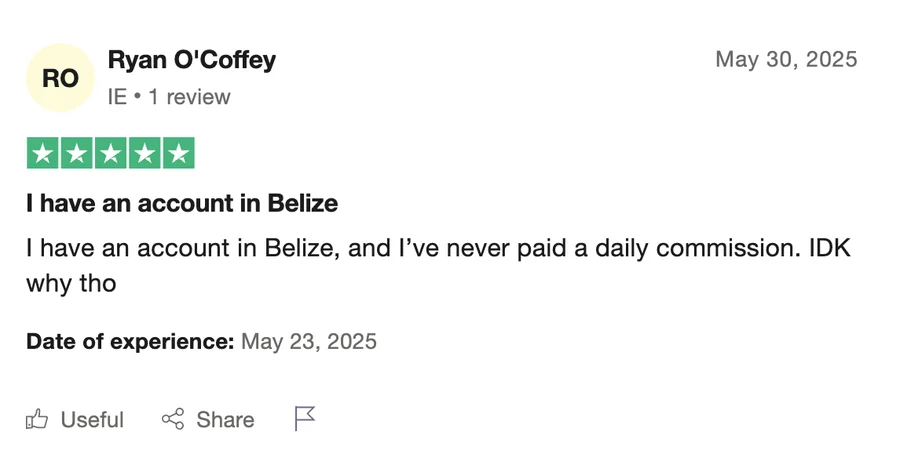Click the Share network icon
The height and width of the screenshot is (450, 900).
[x=173, y=419]
